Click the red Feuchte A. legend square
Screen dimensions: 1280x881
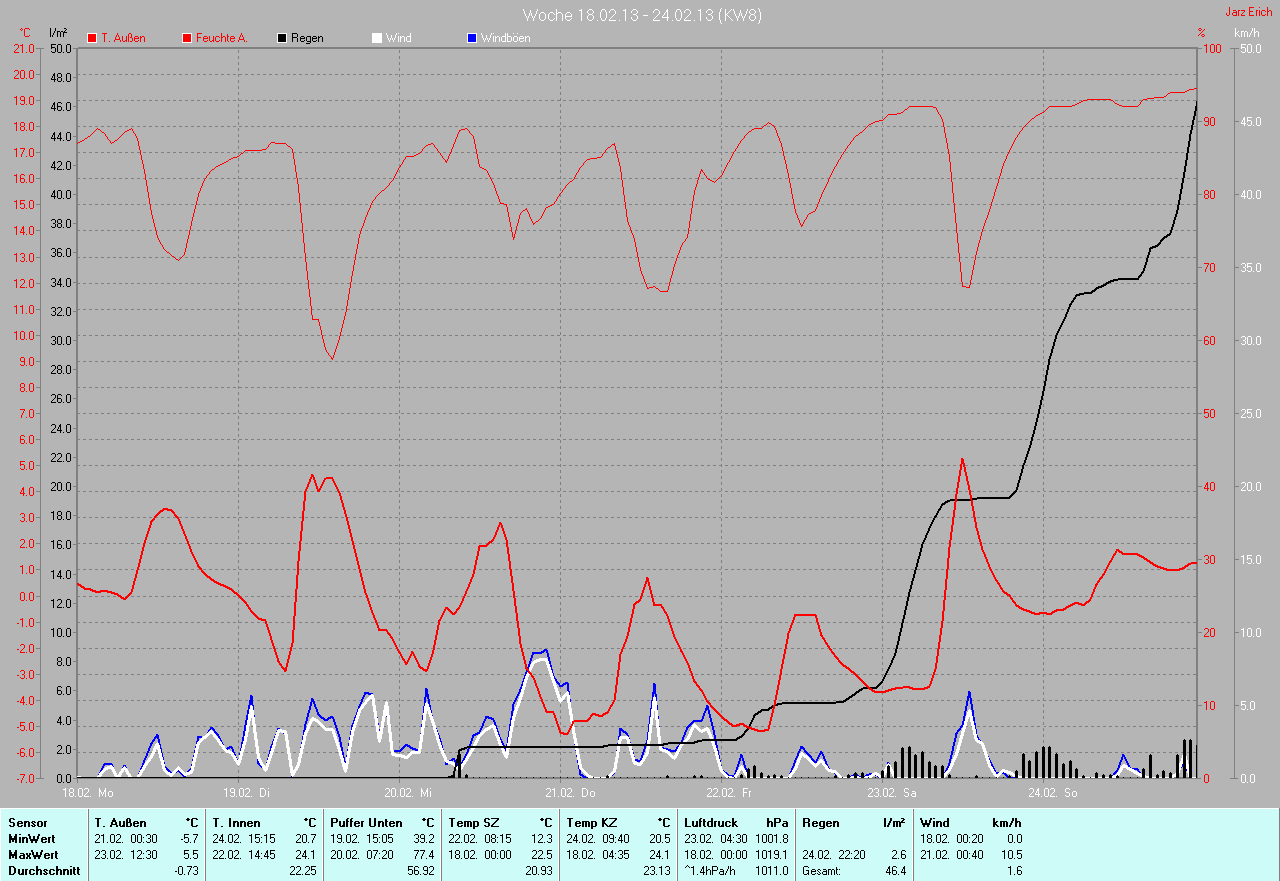point(187,38)
